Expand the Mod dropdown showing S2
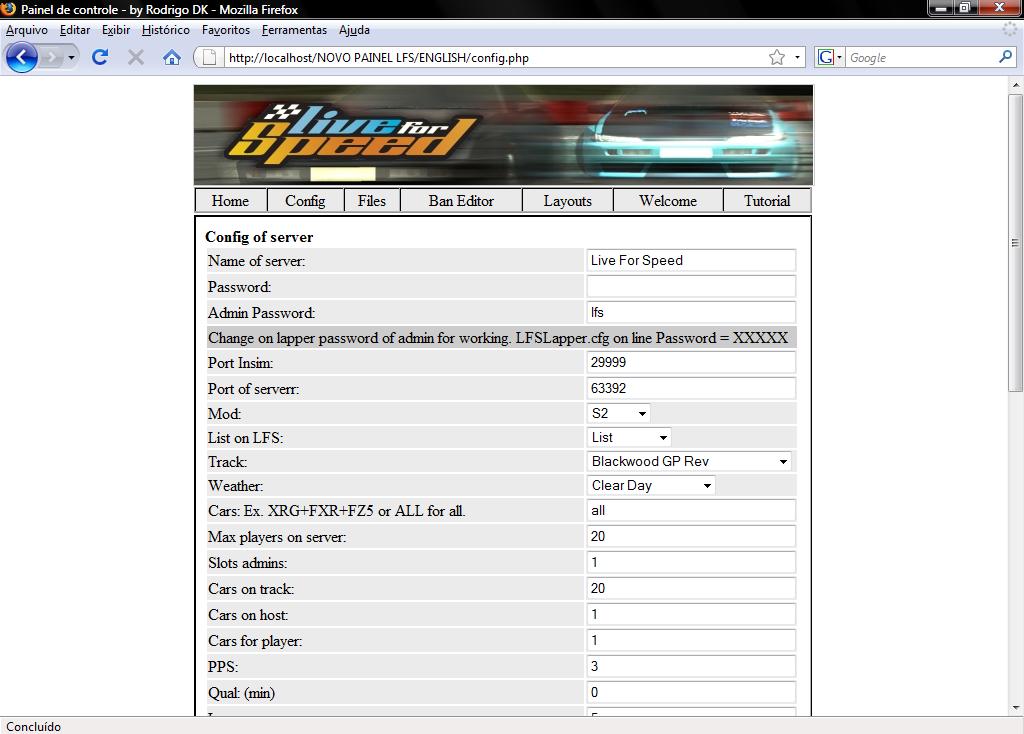The image size is (1024, 734). click(x=618, y=413)
